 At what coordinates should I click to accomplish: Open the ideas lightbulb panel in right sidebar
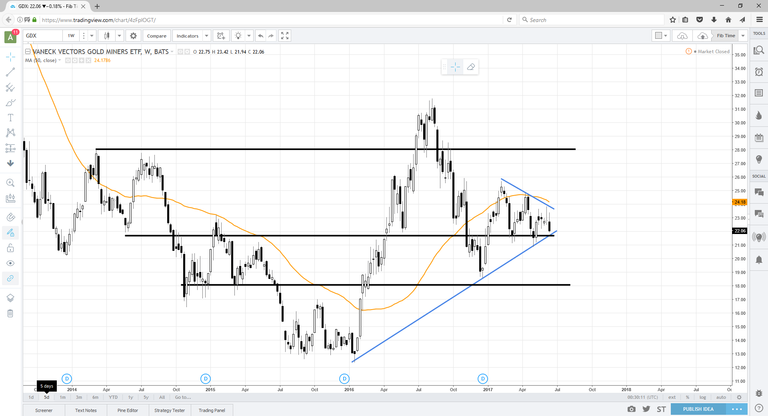click(759, 160)
